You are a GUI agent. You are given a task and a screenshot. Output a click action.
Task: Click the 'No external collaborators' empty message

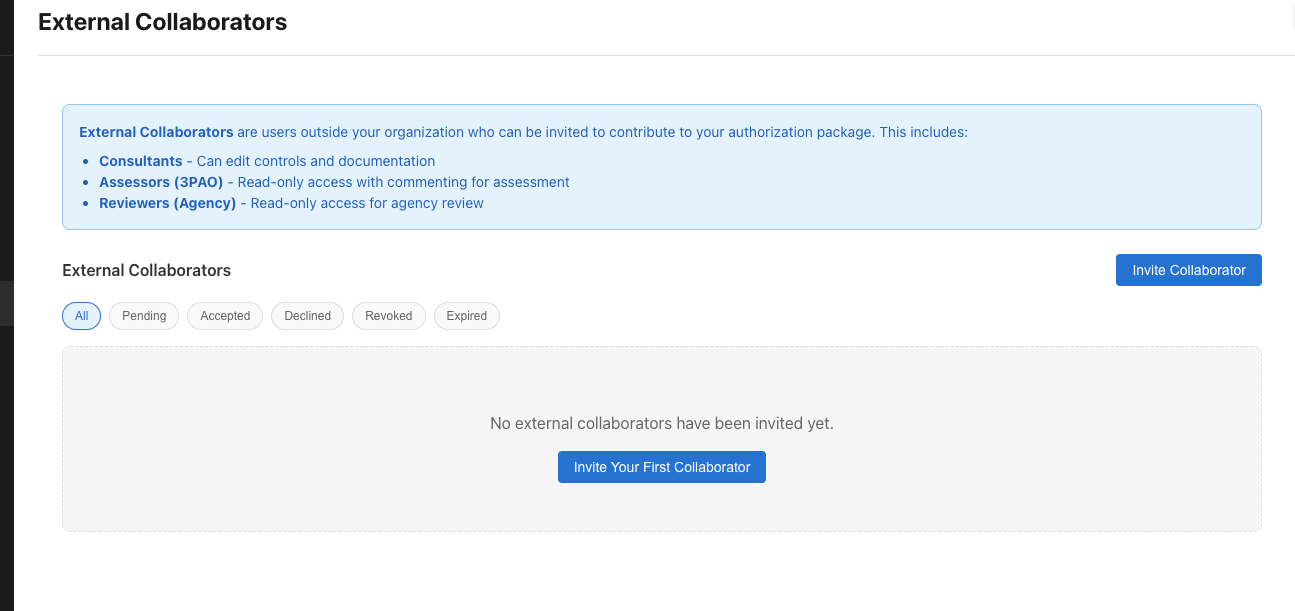(661, 423)
